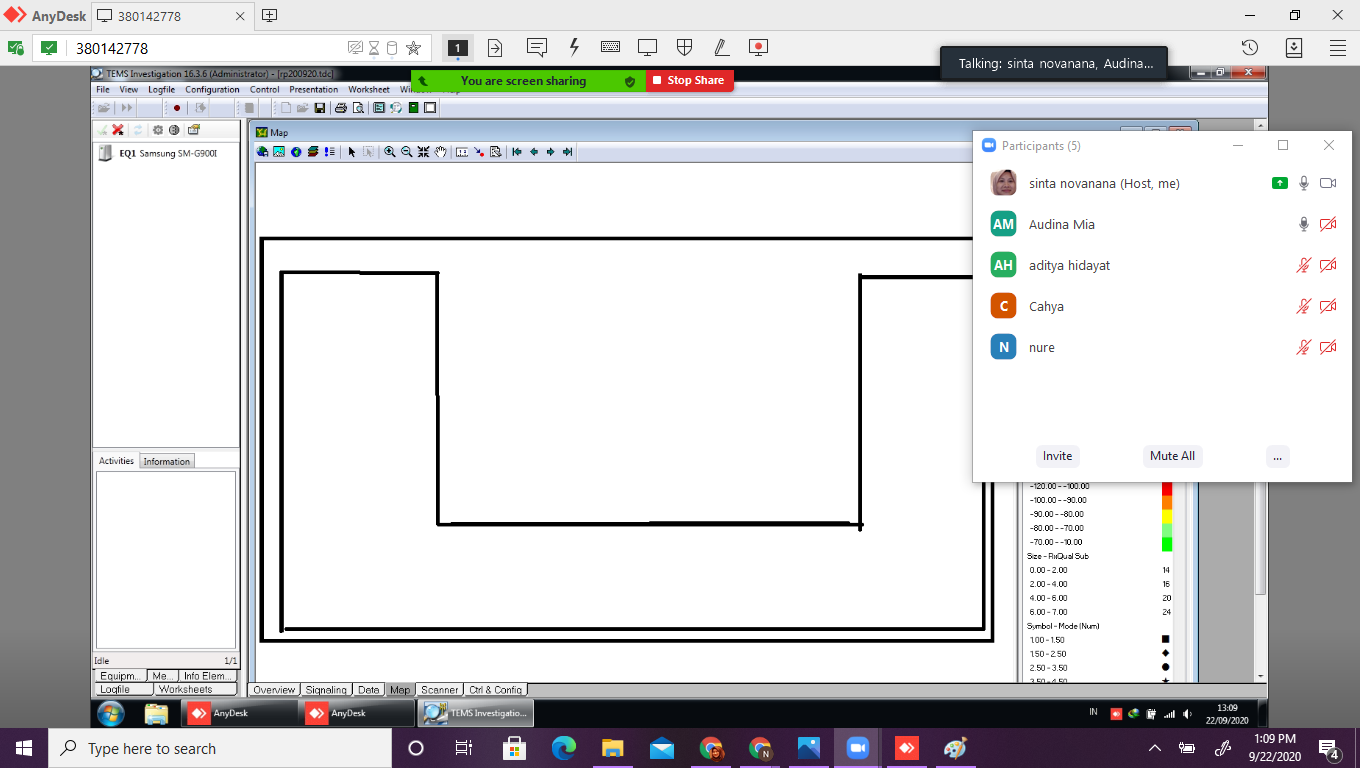
Task: Activate the hand pan tool on the map
Action: 440,152
